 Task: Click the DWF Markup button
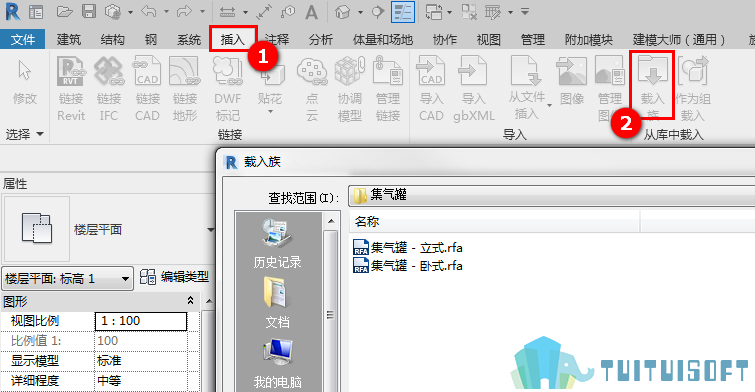tap(228, 88)
